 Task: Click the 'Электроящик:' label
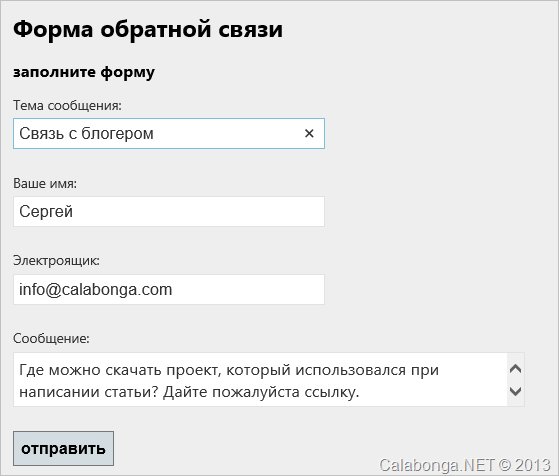pos(56,261)
